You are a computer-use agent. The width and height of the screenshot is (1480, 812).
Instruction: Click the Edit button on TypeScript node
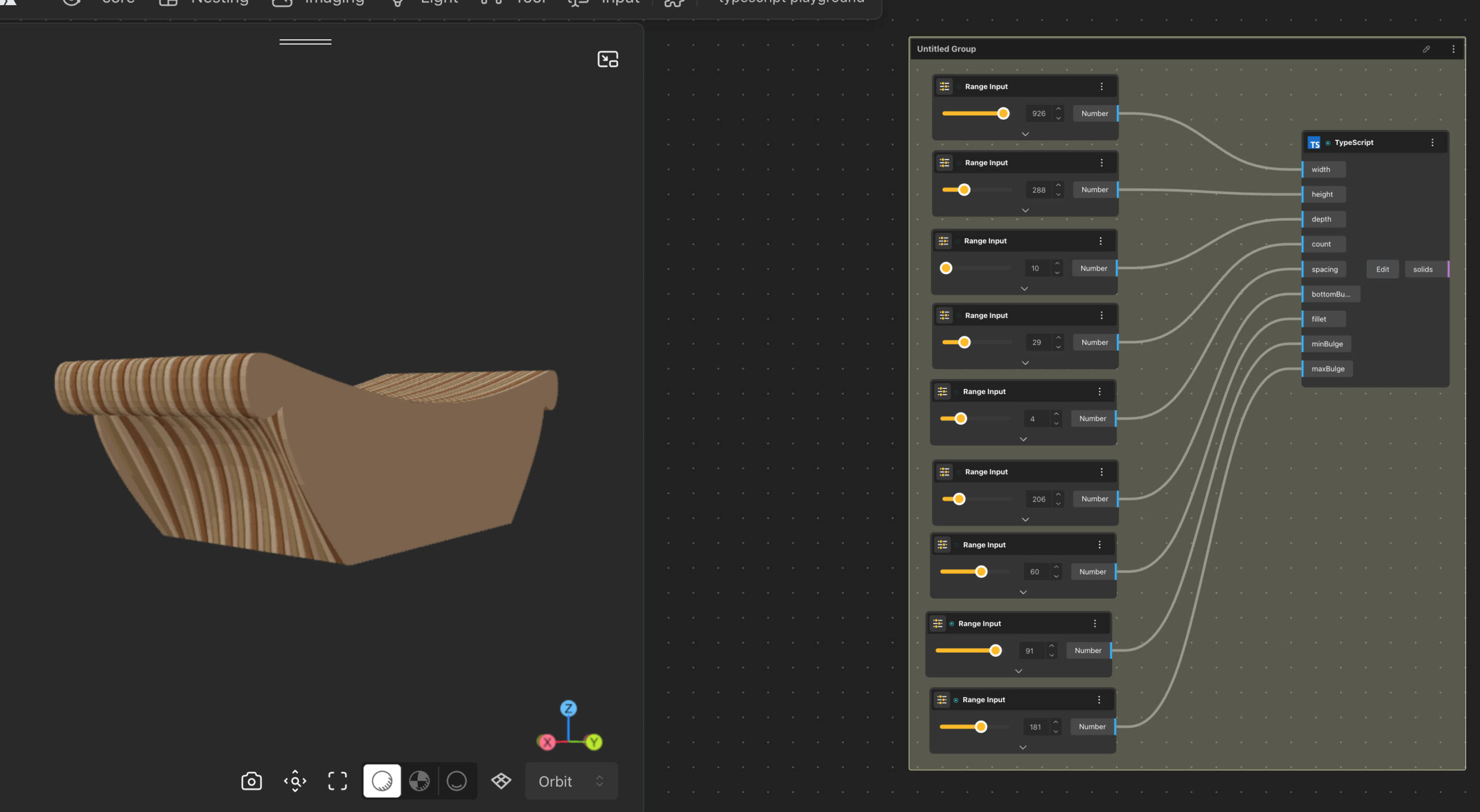[1382, 269]
